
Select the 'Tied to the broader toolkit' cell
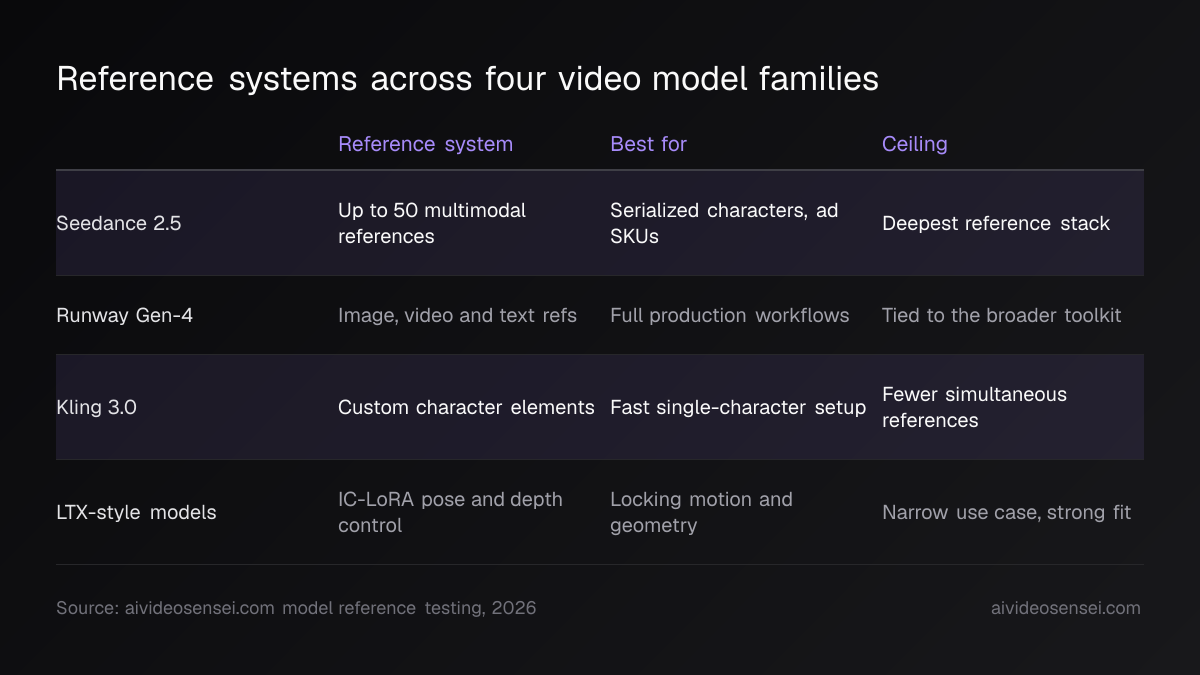[x=1001, y=315]
